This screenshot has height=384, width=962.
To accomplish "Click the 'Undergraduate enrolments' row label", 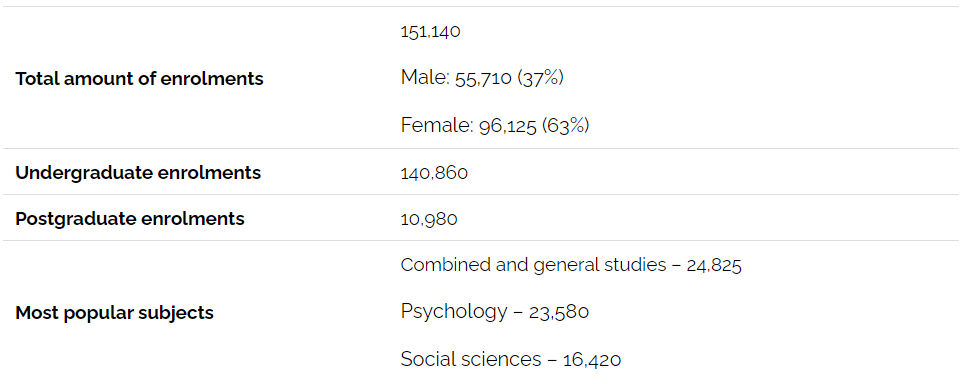I will (138, 173).
